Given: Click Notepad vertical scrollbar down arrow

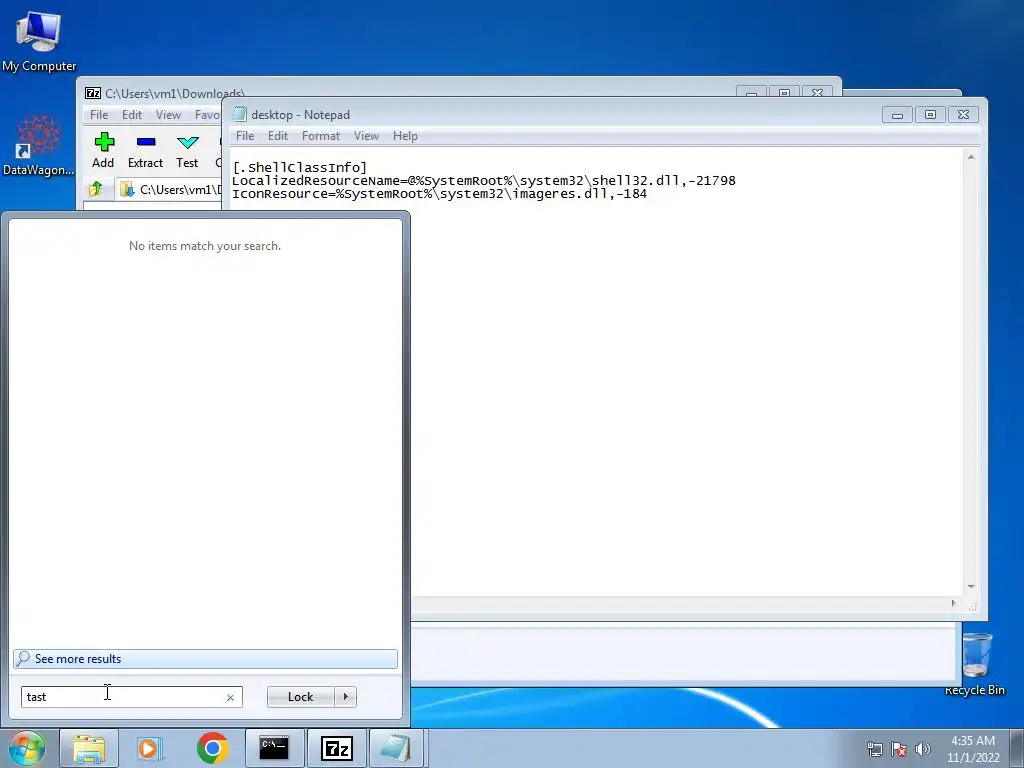Looking at the screenshot, I should 971,586.
